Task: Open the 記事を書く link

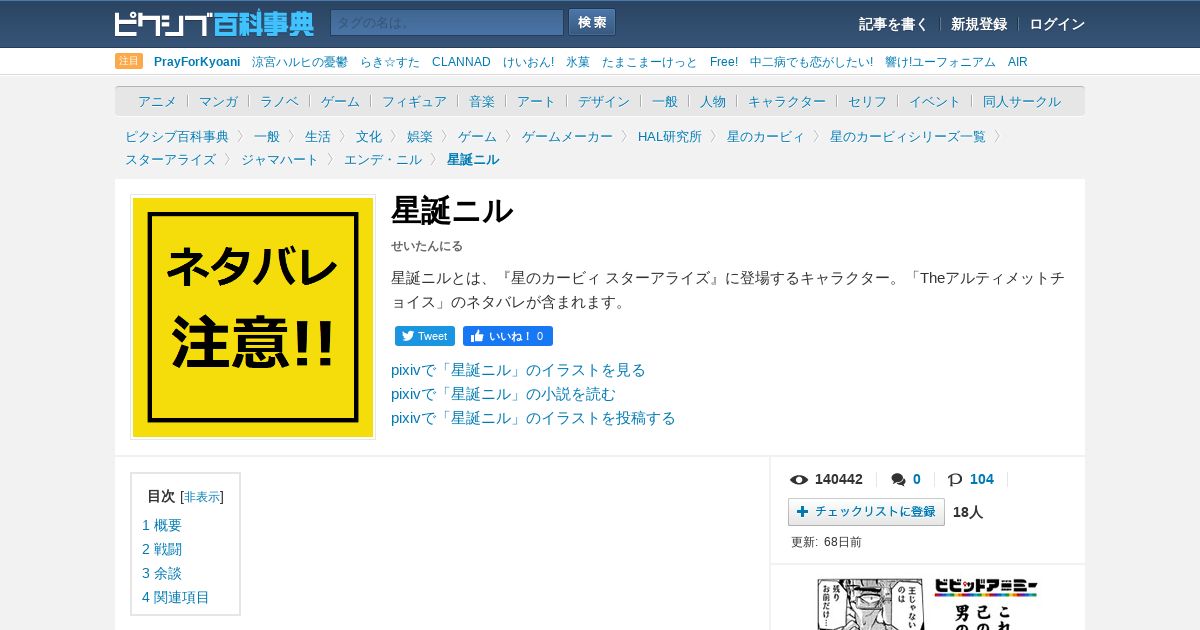Action: tap(893, 24)
